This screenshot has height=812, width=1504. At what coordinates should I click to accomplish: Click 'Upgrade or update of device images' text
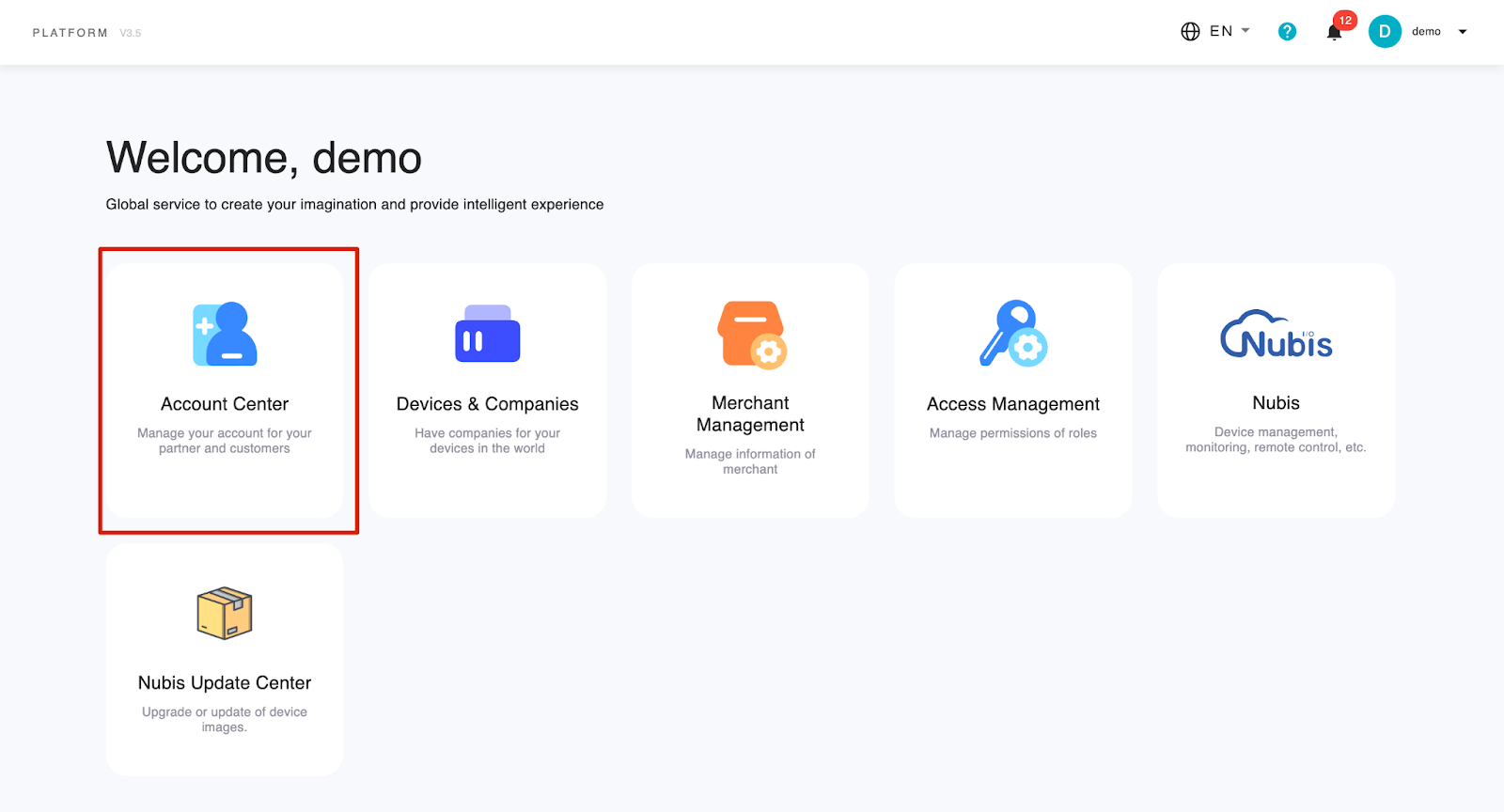(225, 720)
